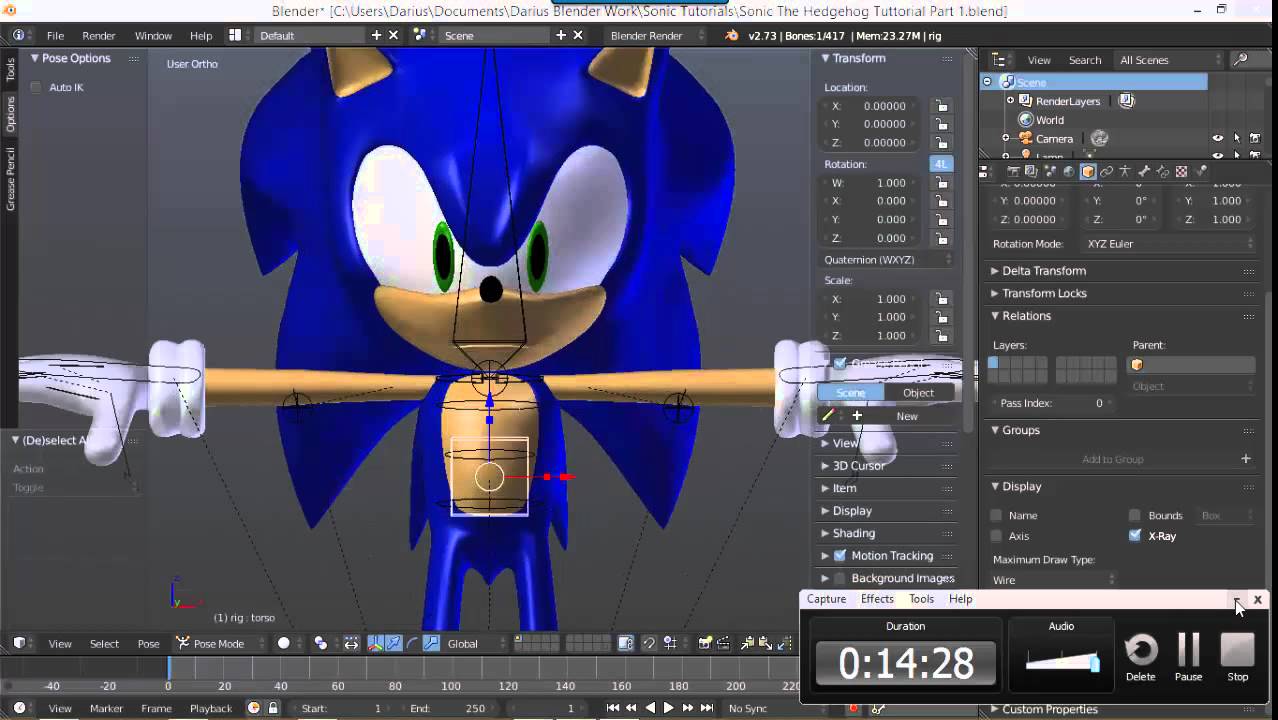Viewport: 1278px width, 720px height.
Task: Click the recorder Delete button
Action: tap(1140, 657)
